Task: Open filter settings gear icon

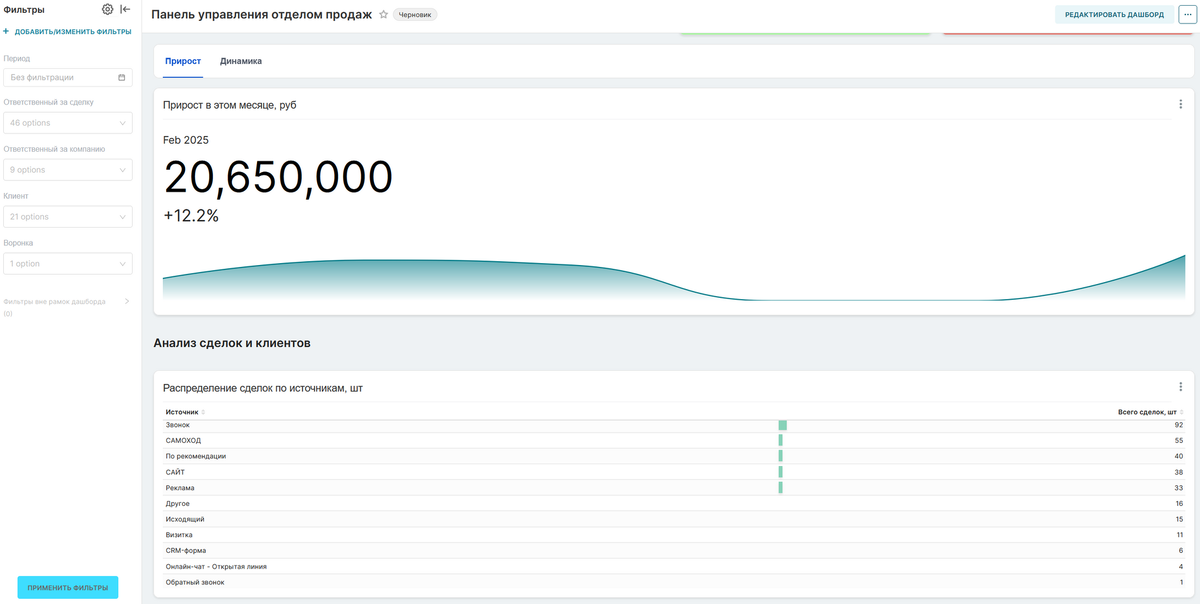Action: click(108, 9)
